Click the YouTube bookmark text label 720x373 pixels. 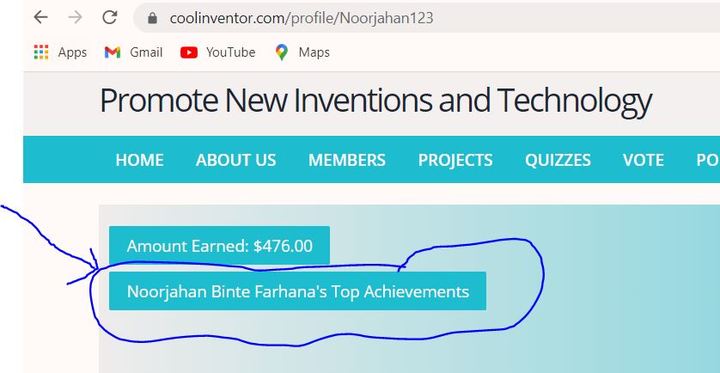click(231, 52)
